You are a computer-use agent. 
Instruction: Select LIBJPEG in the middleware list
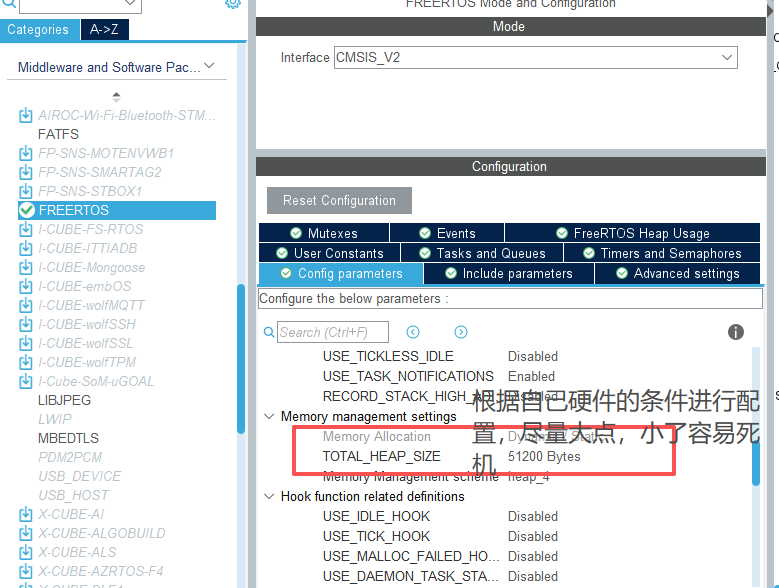point(65,400)
